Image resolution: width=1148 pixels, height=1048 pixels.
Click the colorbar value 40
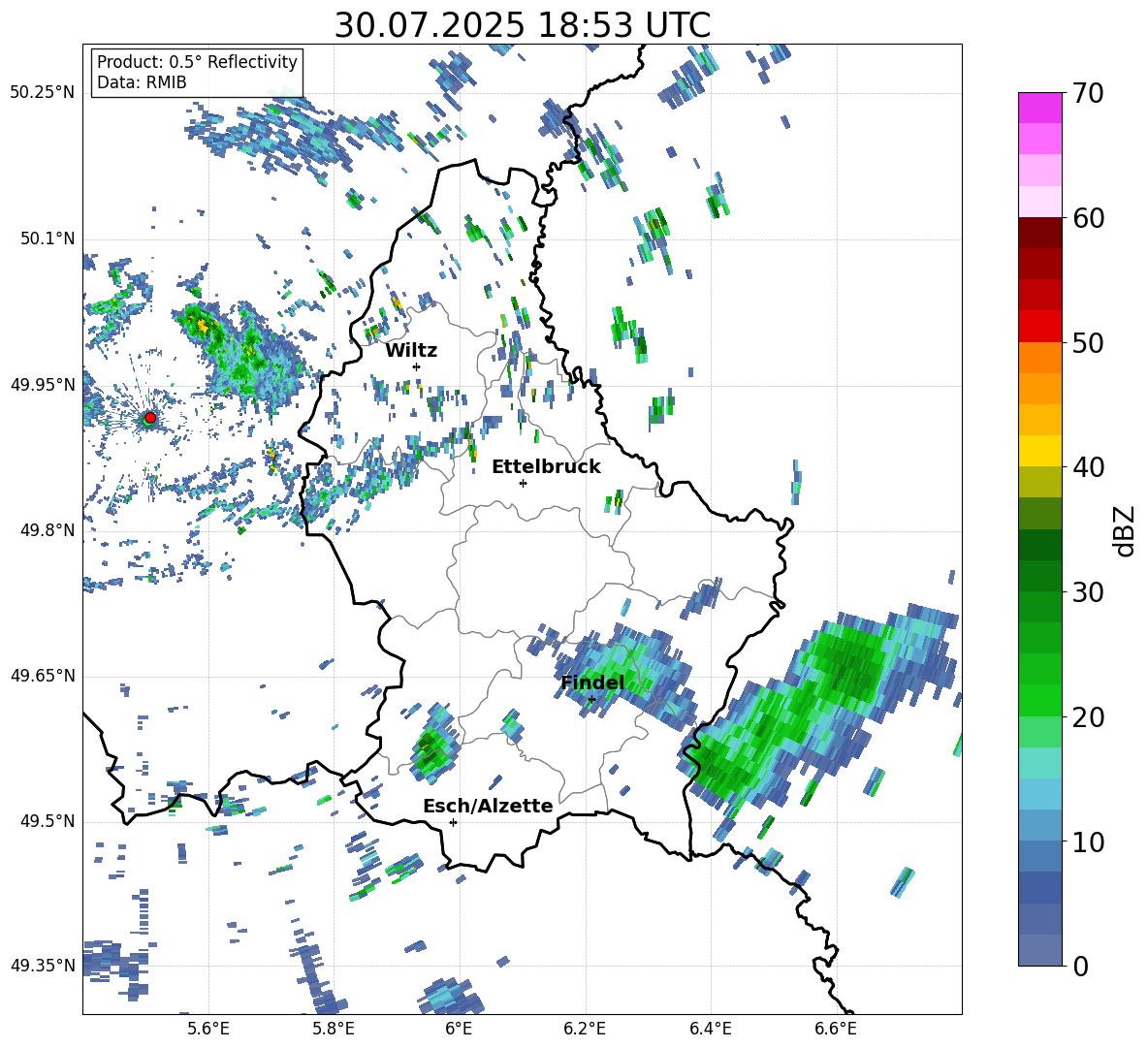1088,467
